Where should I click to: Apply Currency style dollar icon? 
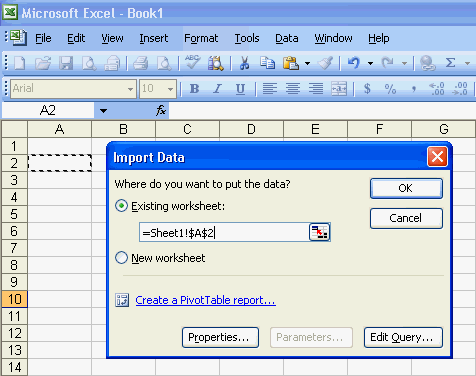click(367, 89)
